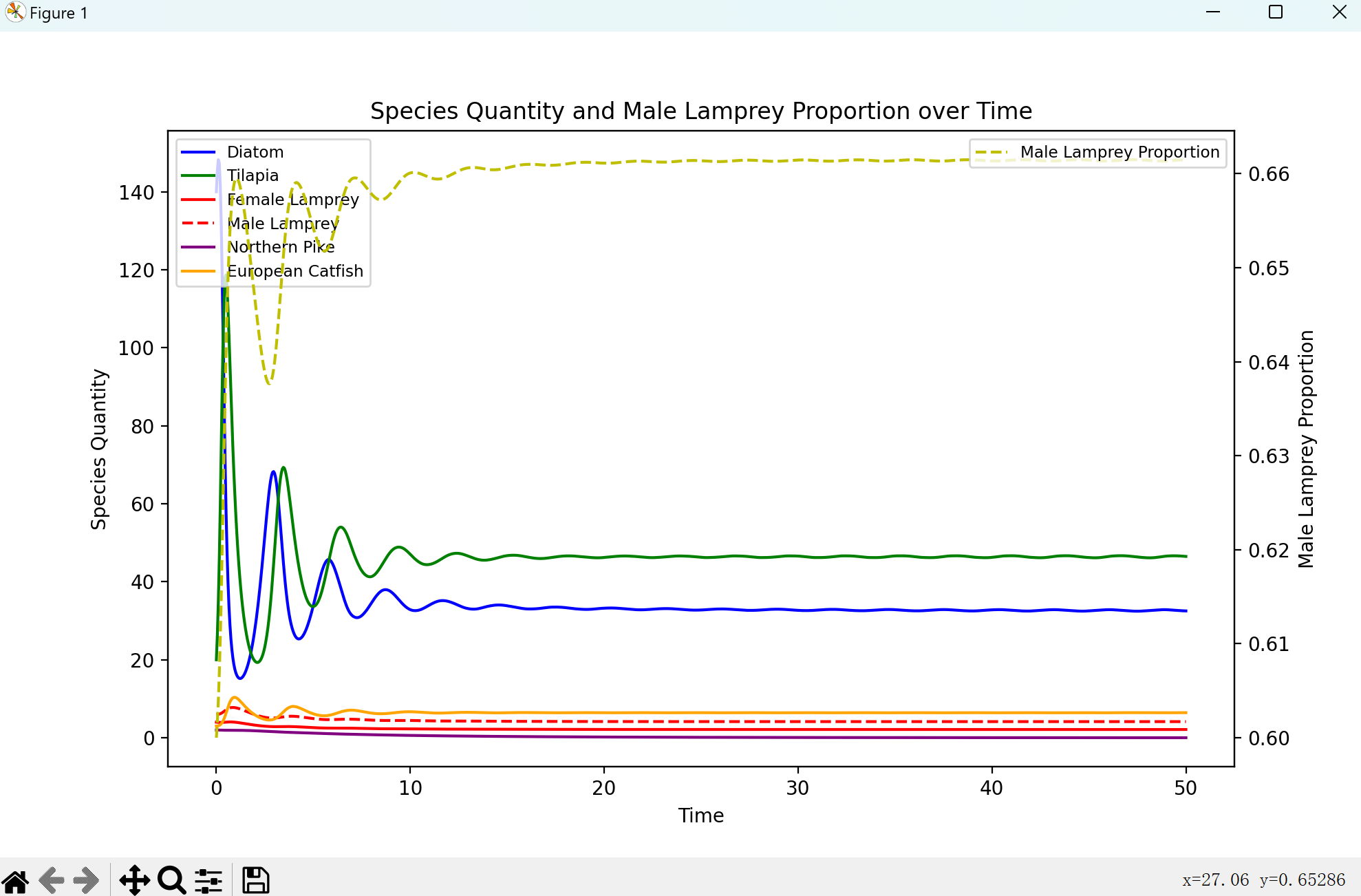1361x896 pixels.
Task: Click the x-axis tick label 10
Action: pos(410,788)
